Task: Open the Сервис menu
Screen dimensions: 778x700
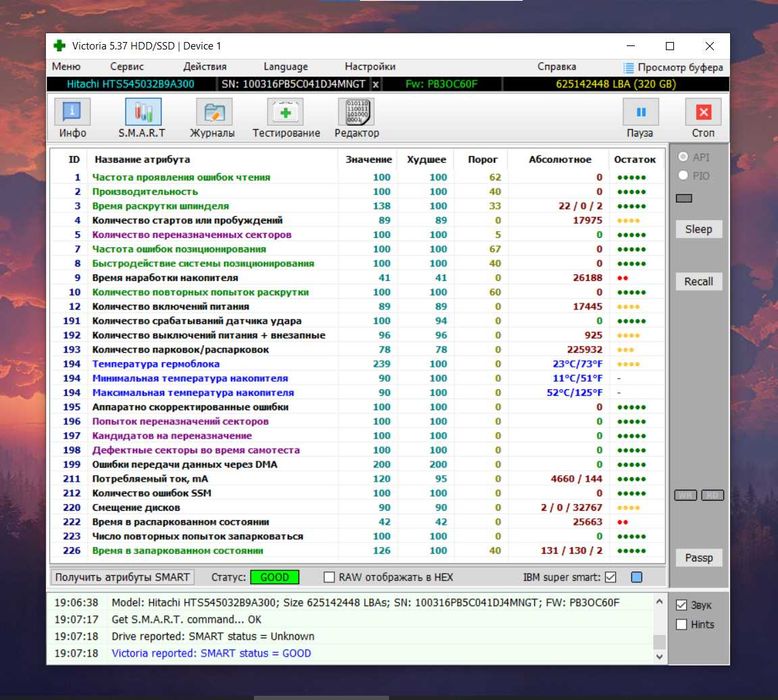Action: click(x=127, y=66)
